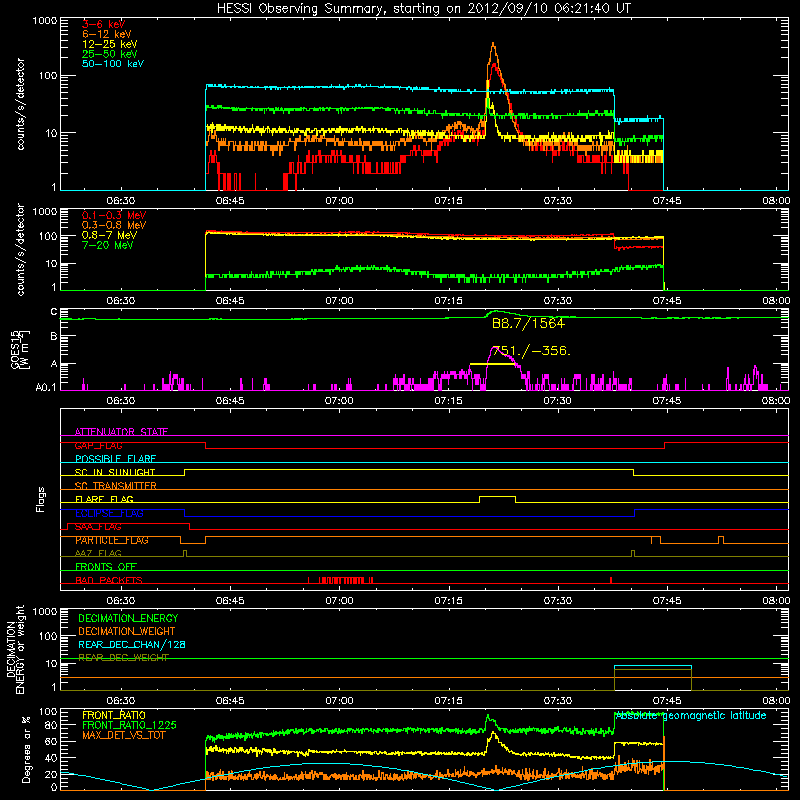Select the FRONTS_OFF flag label

(106, 567)
